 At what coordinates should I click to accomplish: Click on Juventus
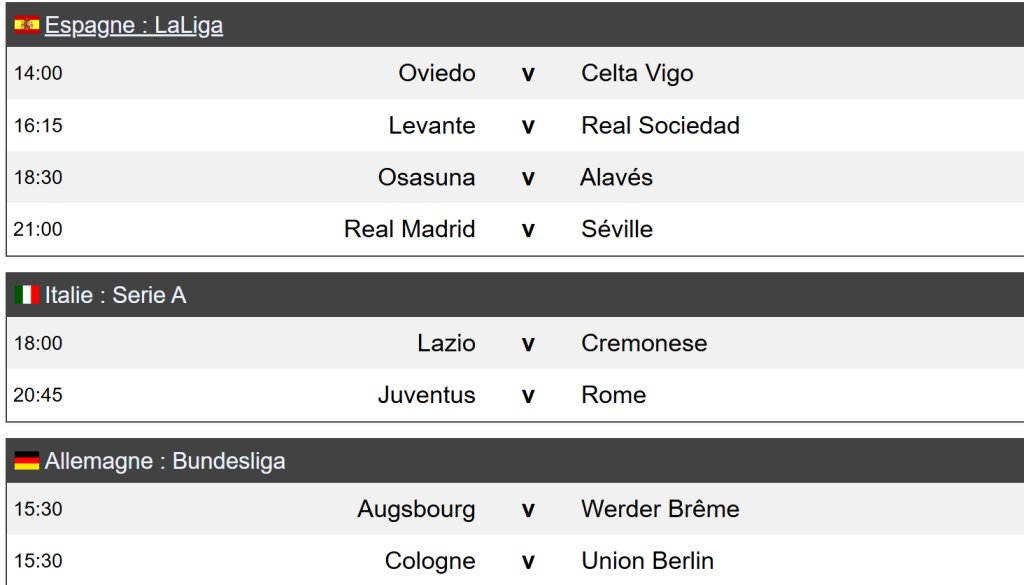point(427,396)
